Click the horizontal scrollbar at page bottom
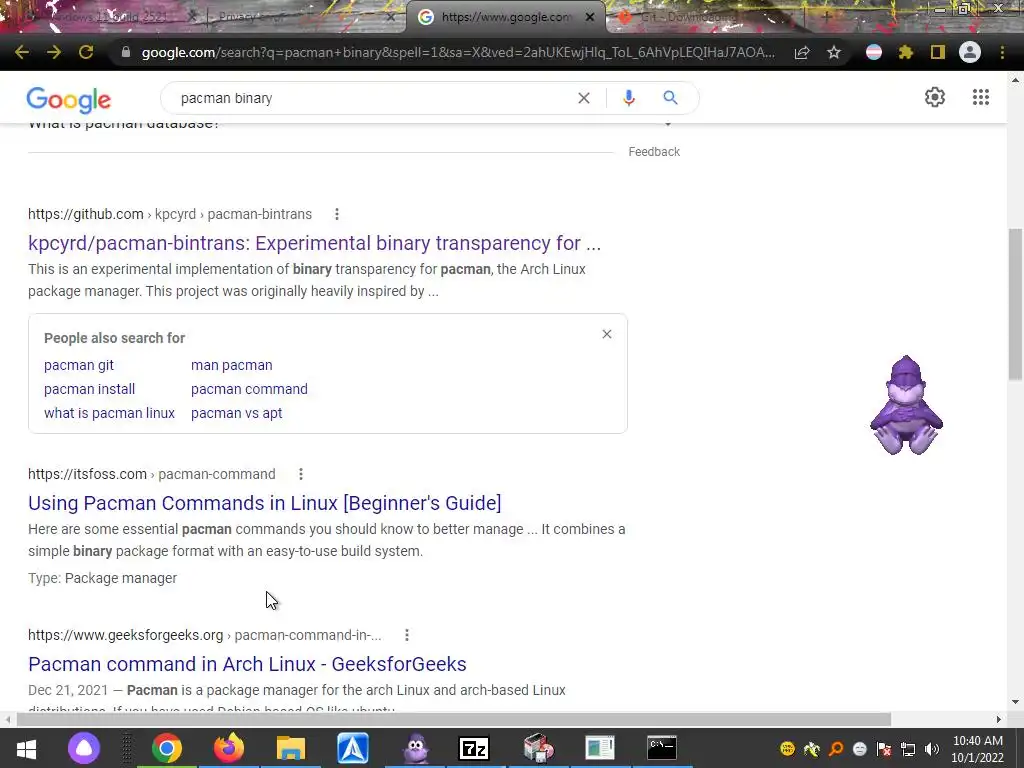 click(454, 719)
